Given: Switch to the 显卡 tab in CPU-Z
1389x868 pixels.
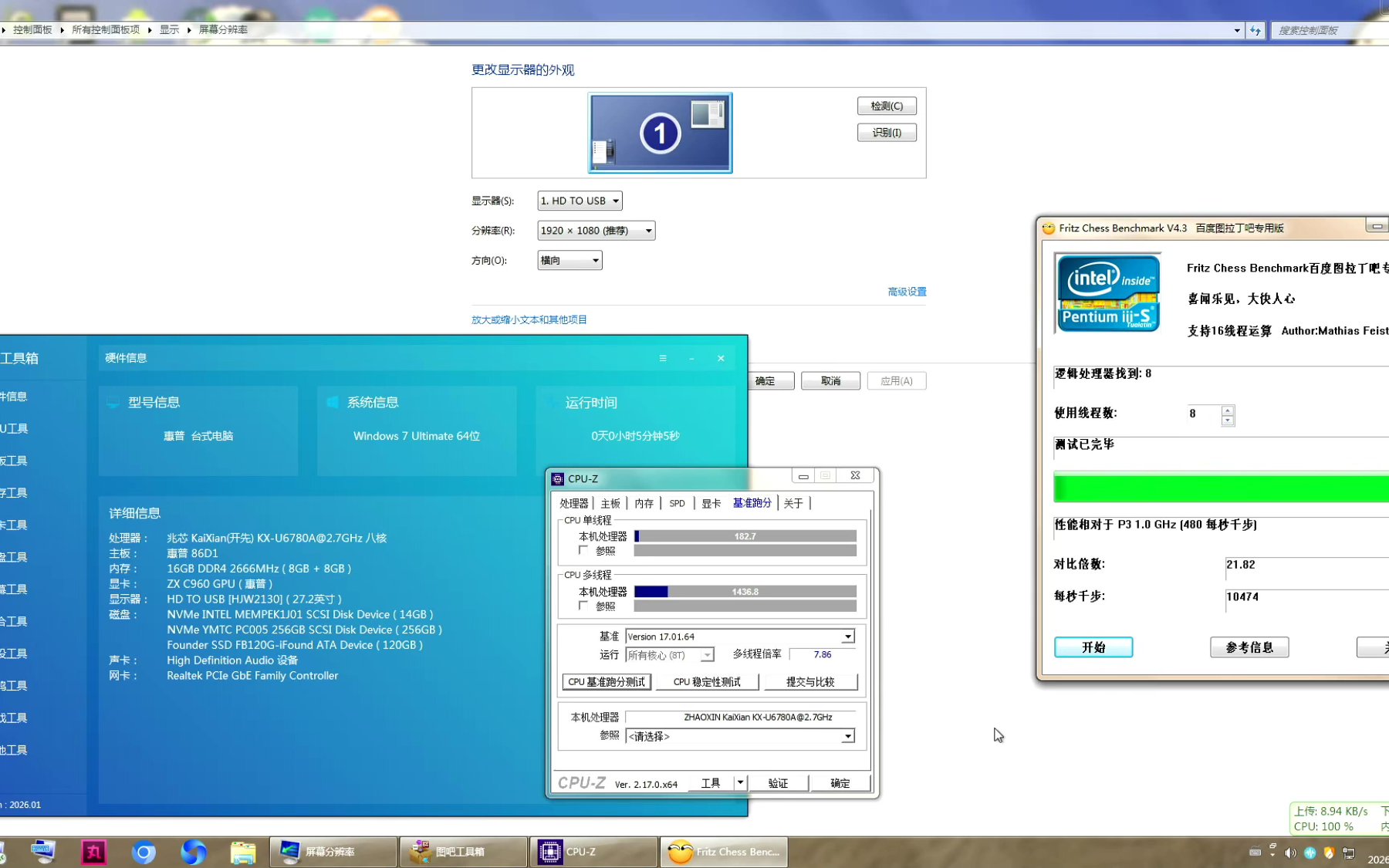Looking at the screenshot, I should tap(711, 503).
